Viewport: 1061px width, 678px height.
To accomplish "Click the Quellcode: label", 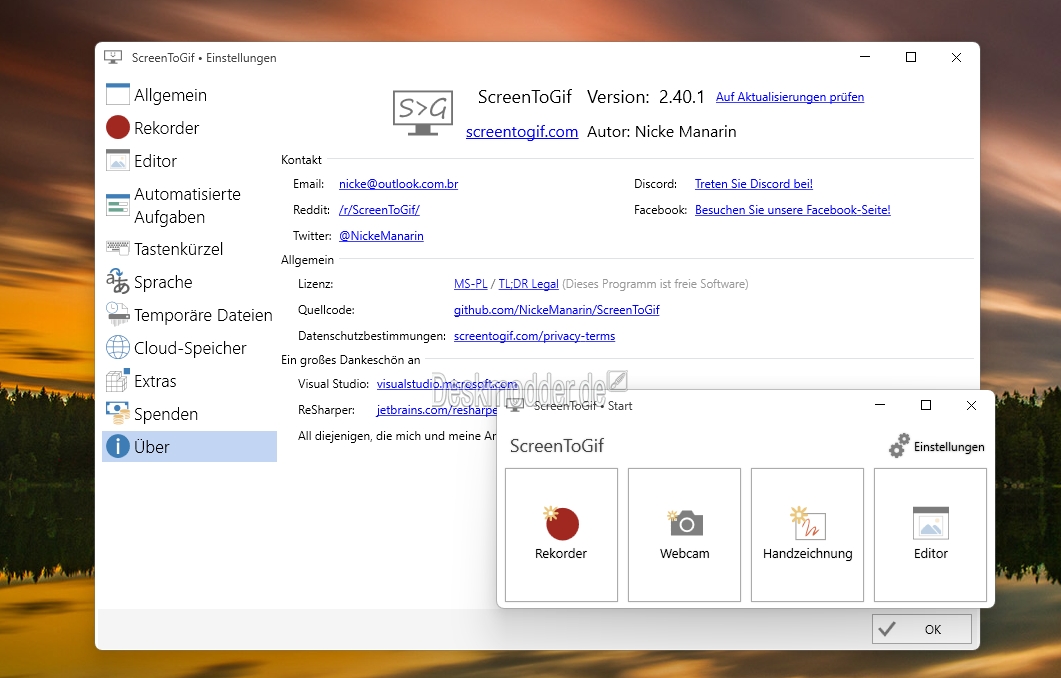I will pyautogui.click(x=326, y=309).
